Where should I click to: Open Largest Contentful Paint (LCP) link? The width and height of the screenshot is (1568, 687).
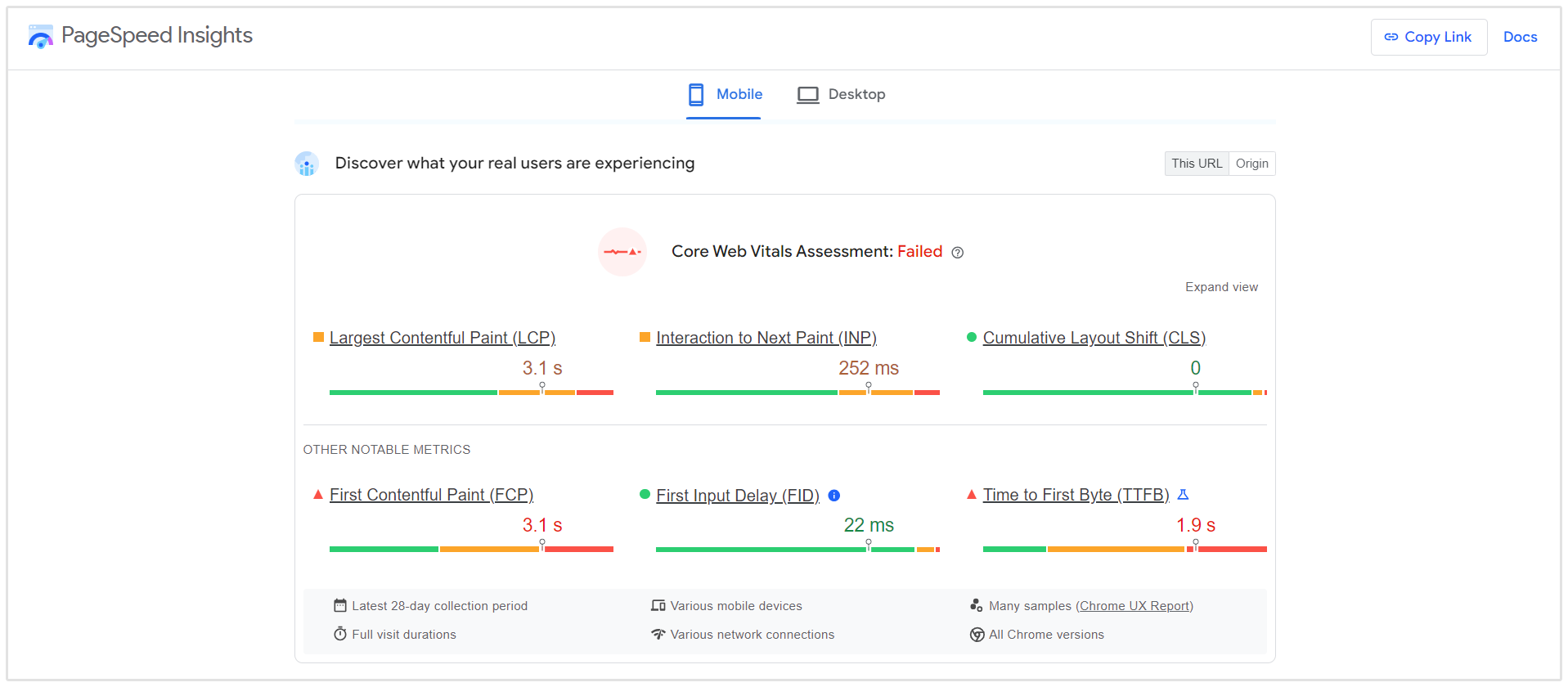coord(442,338)
